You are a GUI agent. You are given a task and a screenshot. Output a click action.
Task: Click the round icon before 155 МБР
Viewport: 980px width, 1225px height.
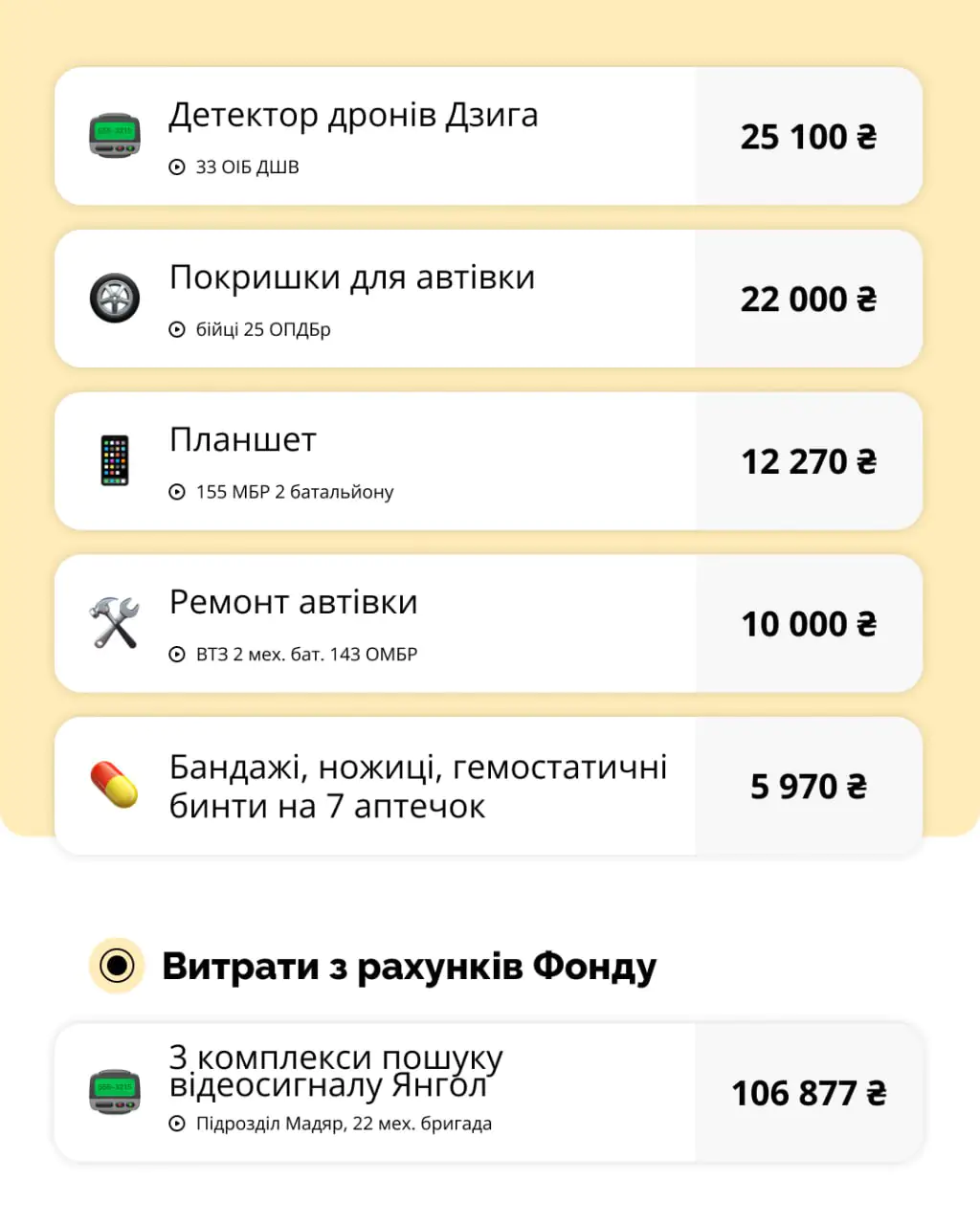tap(177, 492)
